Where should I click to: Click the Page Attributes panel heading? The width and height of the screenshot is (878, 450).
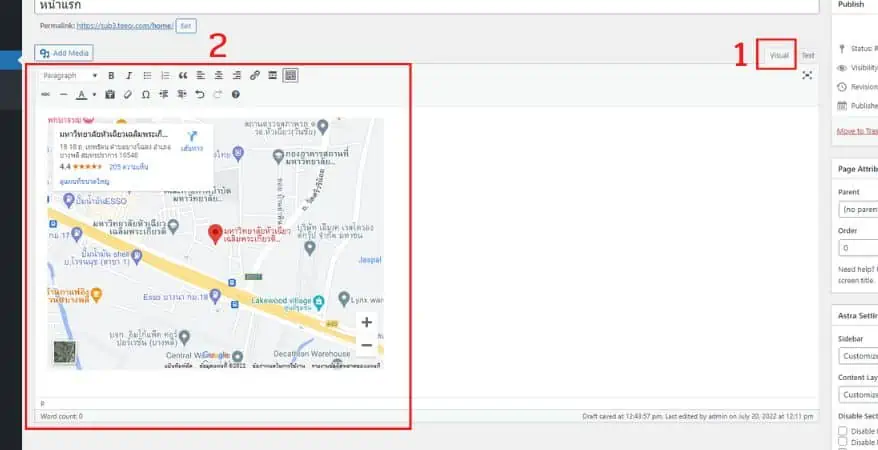coord(857,169)
